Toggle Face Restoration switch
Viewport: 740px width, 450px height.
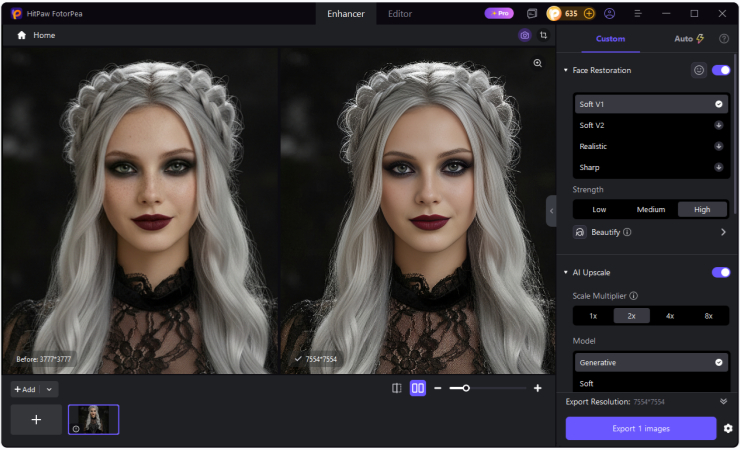tap(721, 70)
